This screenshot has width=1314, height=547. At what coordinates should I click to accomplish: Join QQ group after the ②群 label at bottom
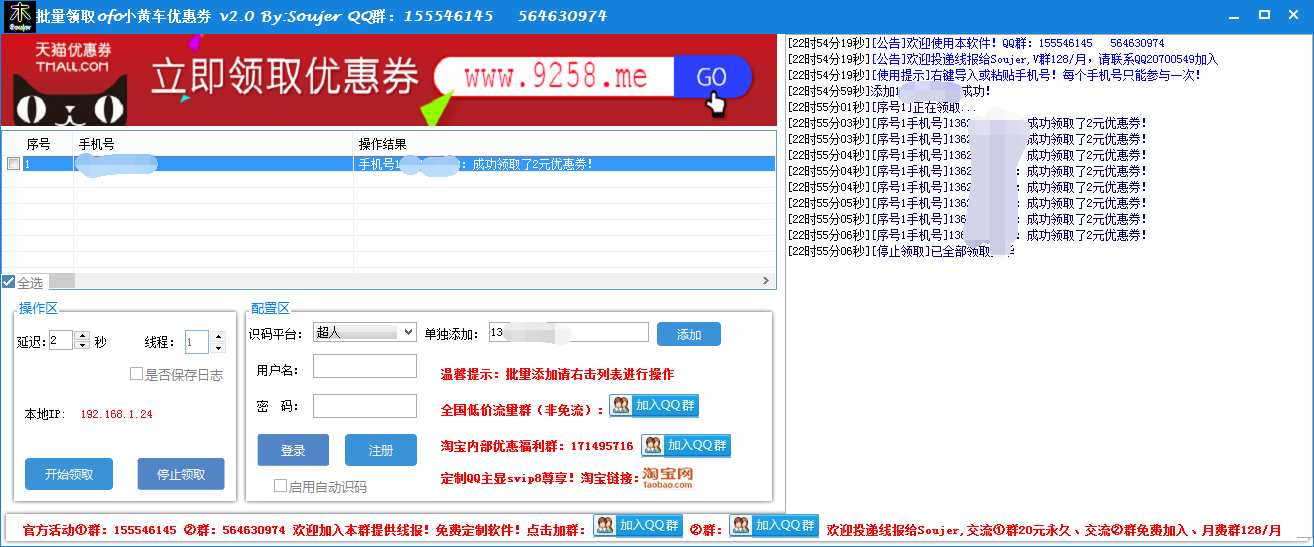coord(773,525)
